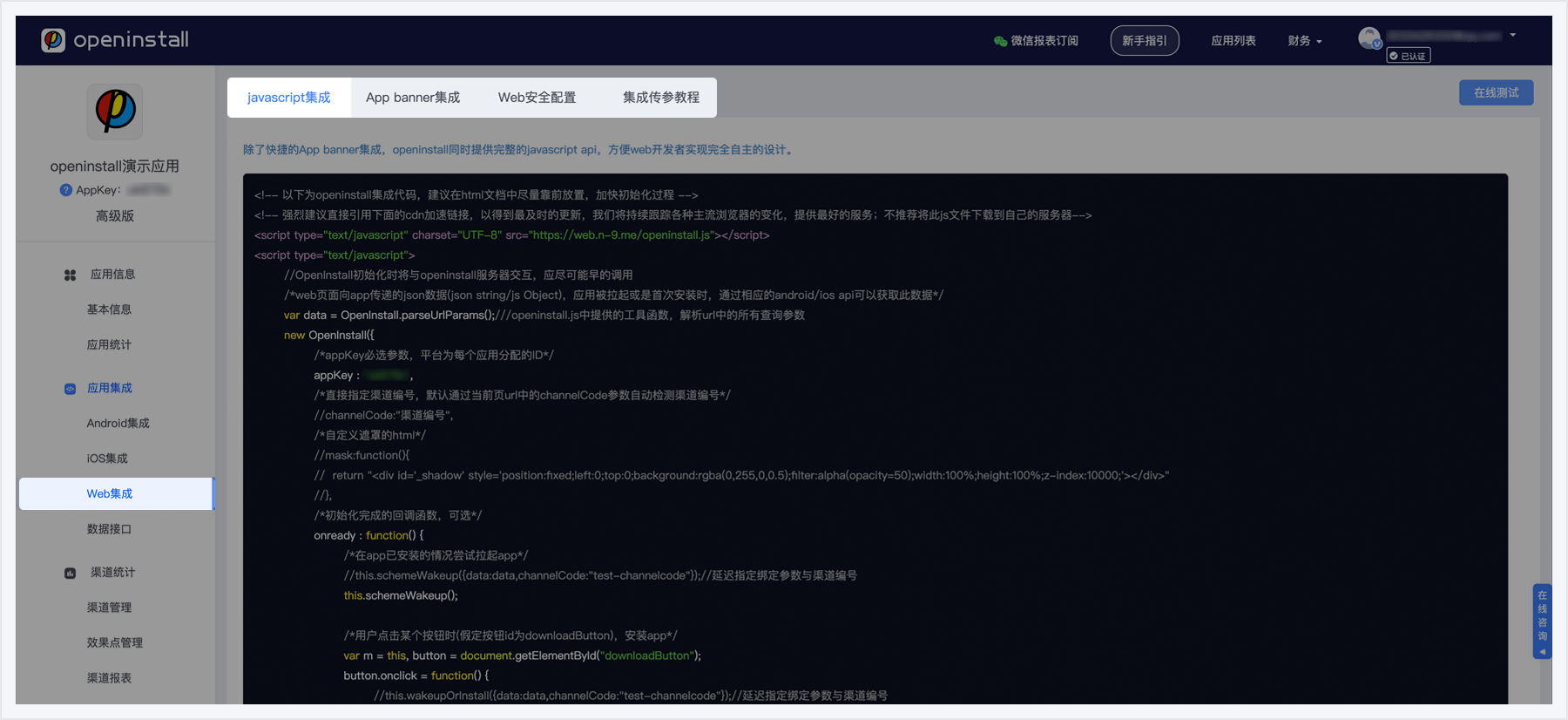Select 应用统计 in the sidebar
1568x720 pixels.
coord(109,345)
